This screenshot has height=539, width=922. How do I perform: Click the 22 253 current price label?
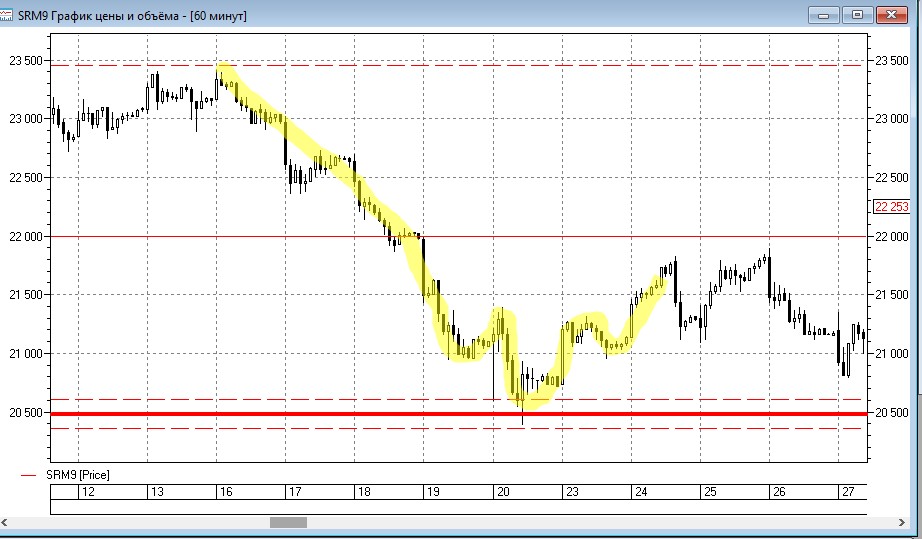click(891, 207)
